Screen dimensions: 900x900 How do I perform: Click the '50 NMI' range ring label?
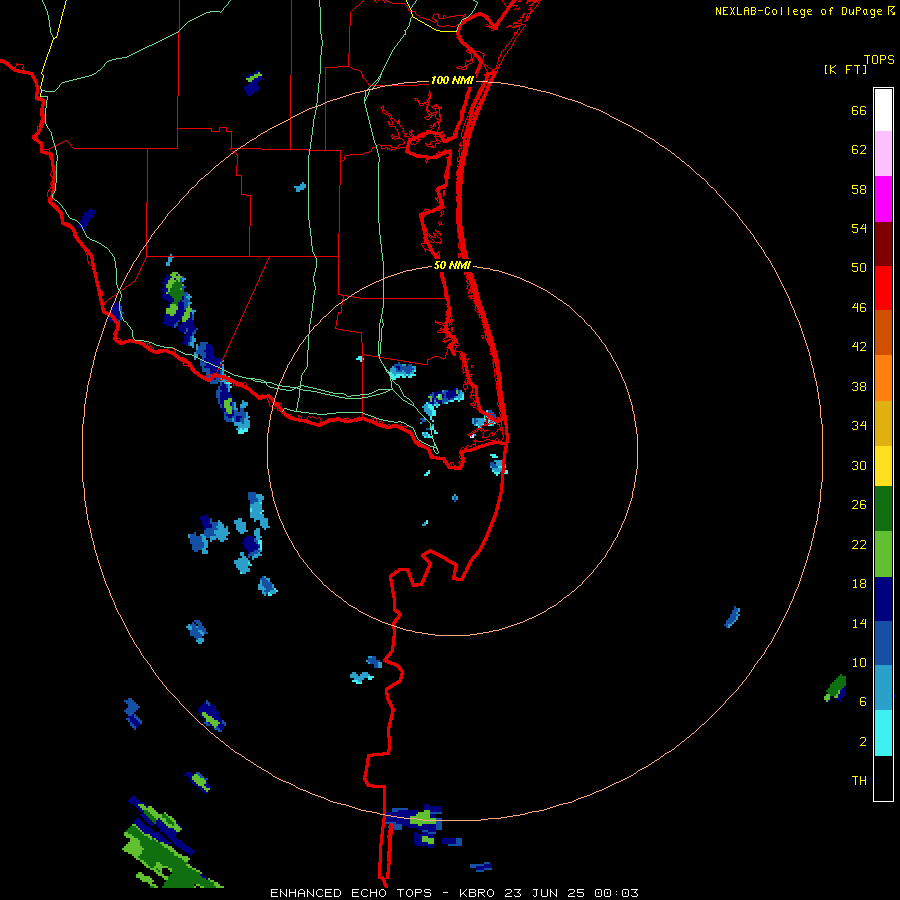(452, 265)
